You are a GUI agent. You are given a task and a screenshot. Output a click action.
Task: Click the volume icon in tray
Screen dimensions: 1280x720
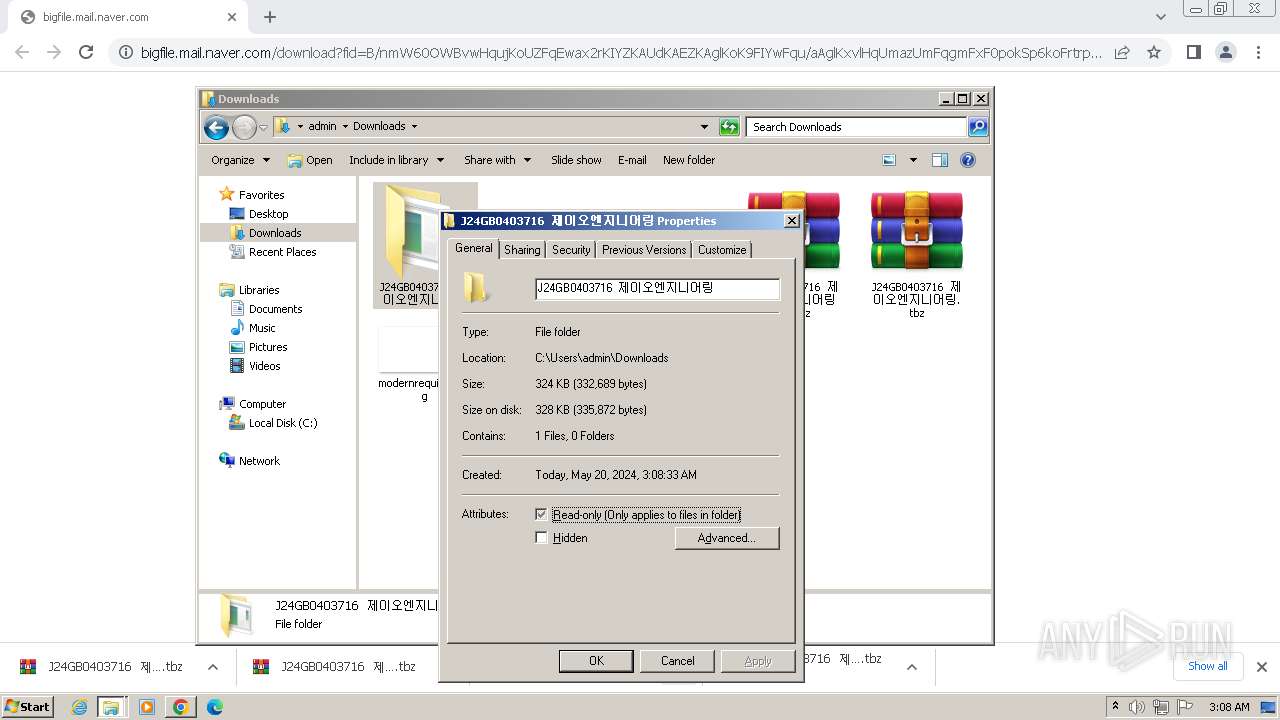click(1137, 707)
